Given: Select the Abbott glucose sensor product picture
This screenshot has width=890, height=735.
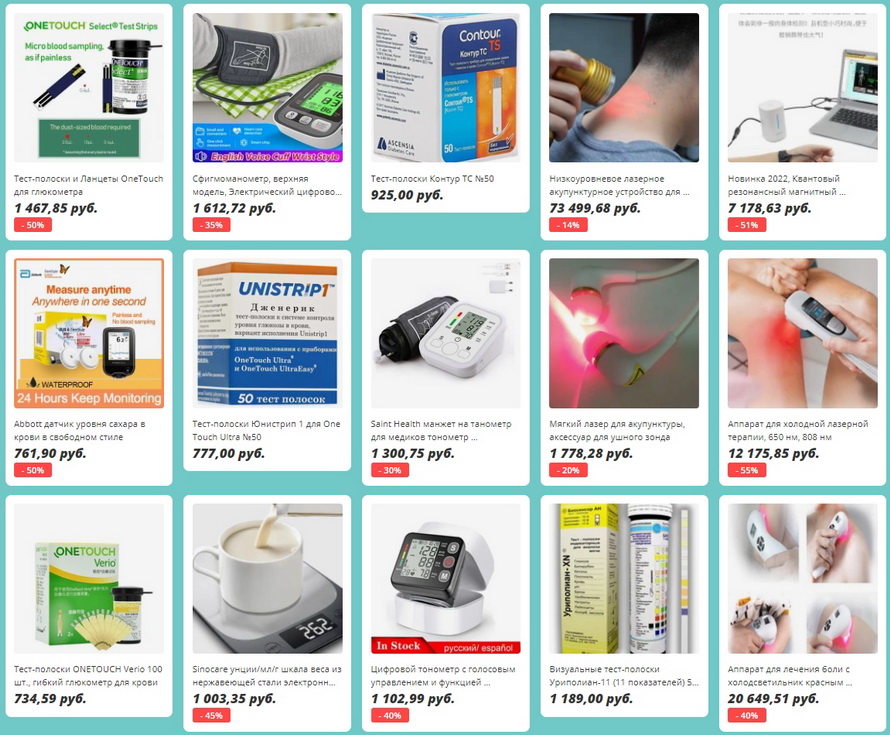Looking at the screenshot, I should pos(89,333).
